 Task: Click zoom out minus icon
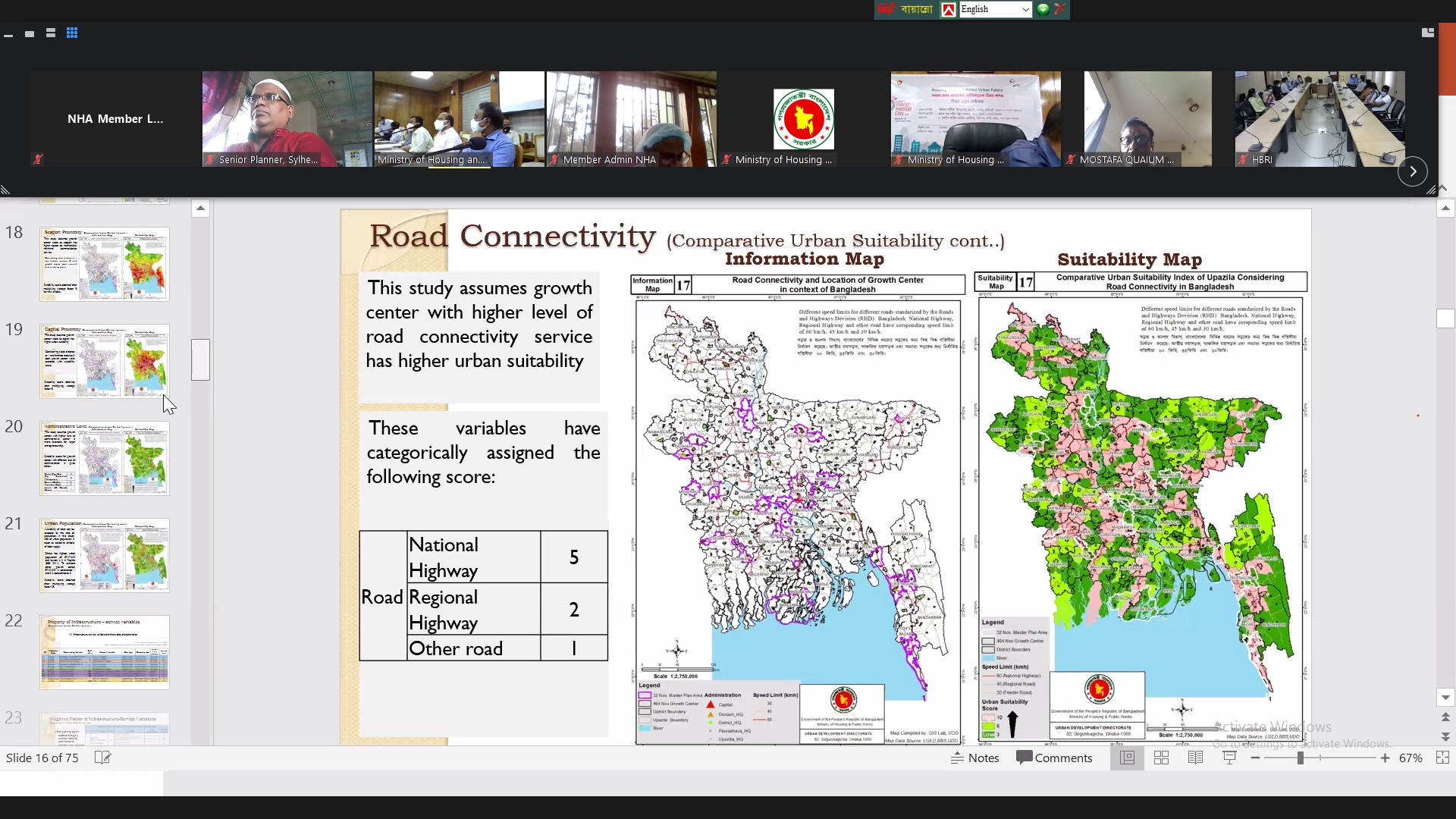point(1256,758)
